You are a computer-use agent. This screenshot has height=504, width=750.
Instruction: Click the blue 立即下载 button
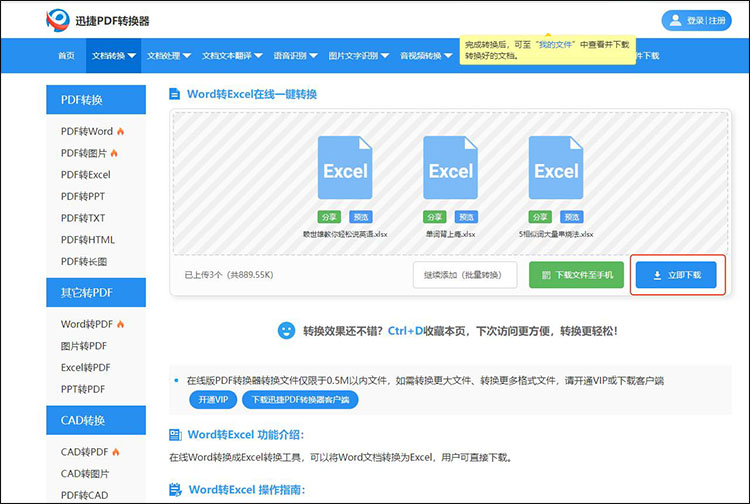[x=676, y=275]
